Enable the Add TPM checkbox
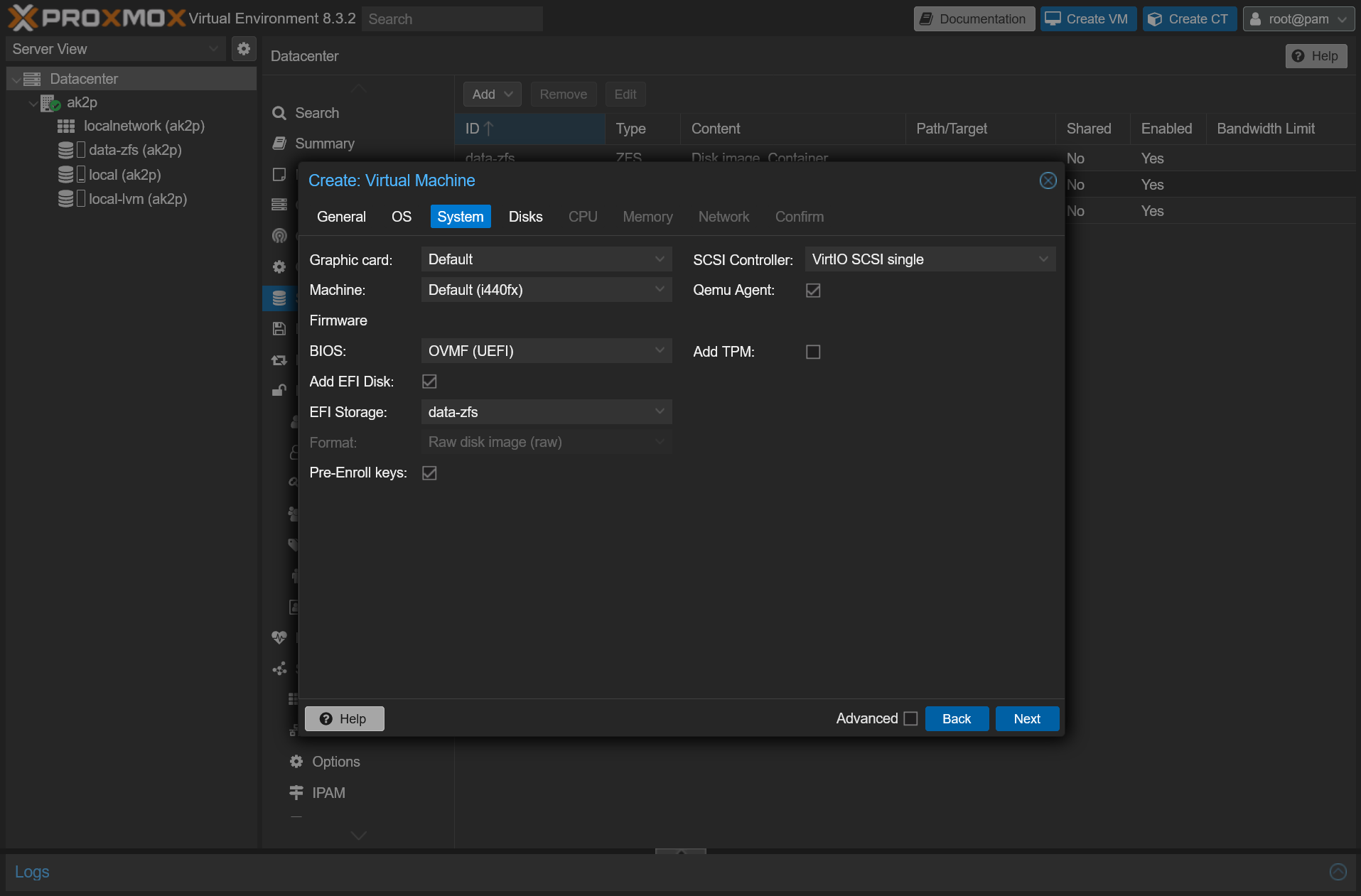The width and height of the screenshot is (1361, 896). (813, 352)
